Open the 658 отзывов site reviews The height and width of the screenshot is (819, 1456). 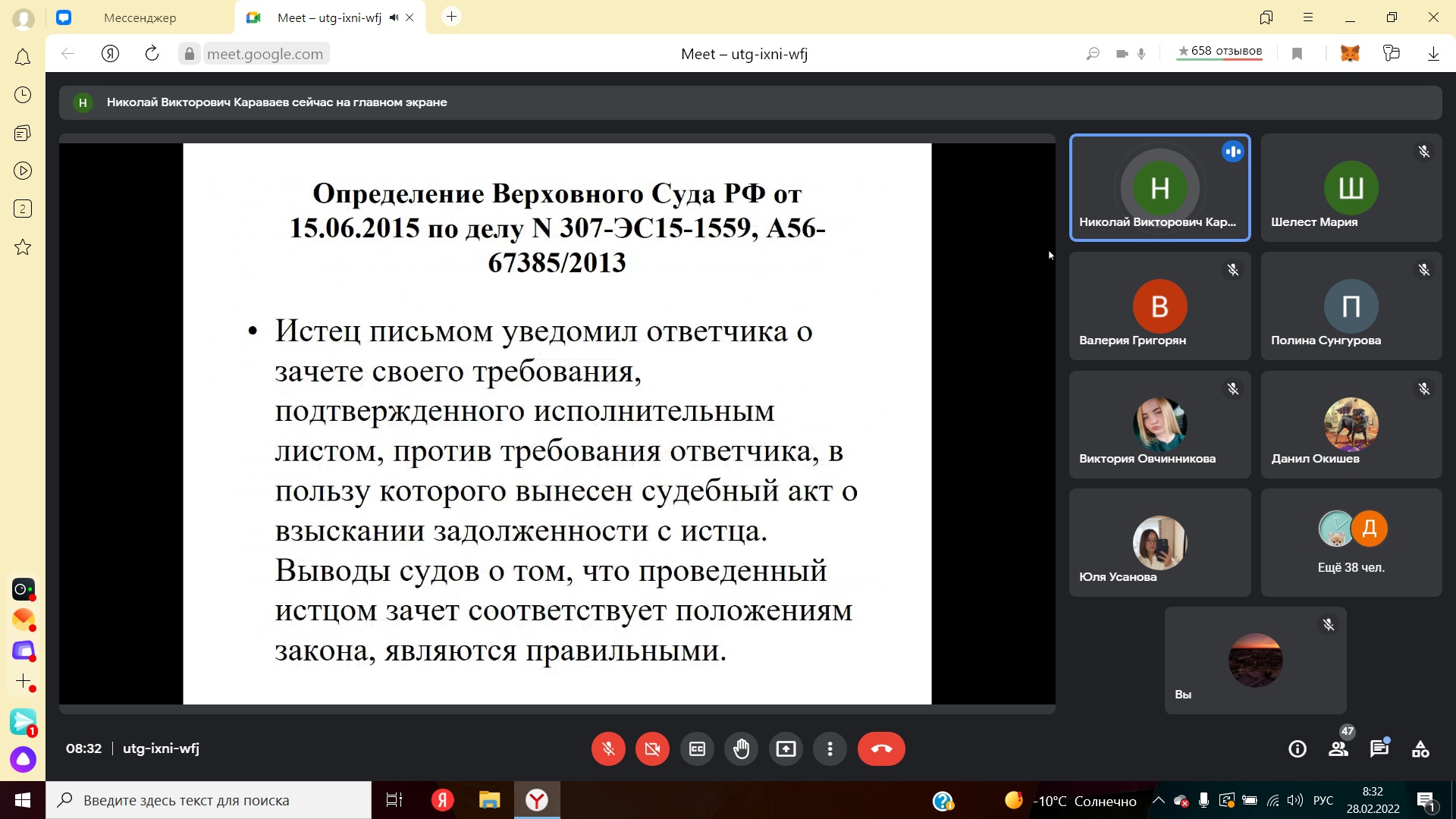pyautogui.click(x=1219, y=52)
